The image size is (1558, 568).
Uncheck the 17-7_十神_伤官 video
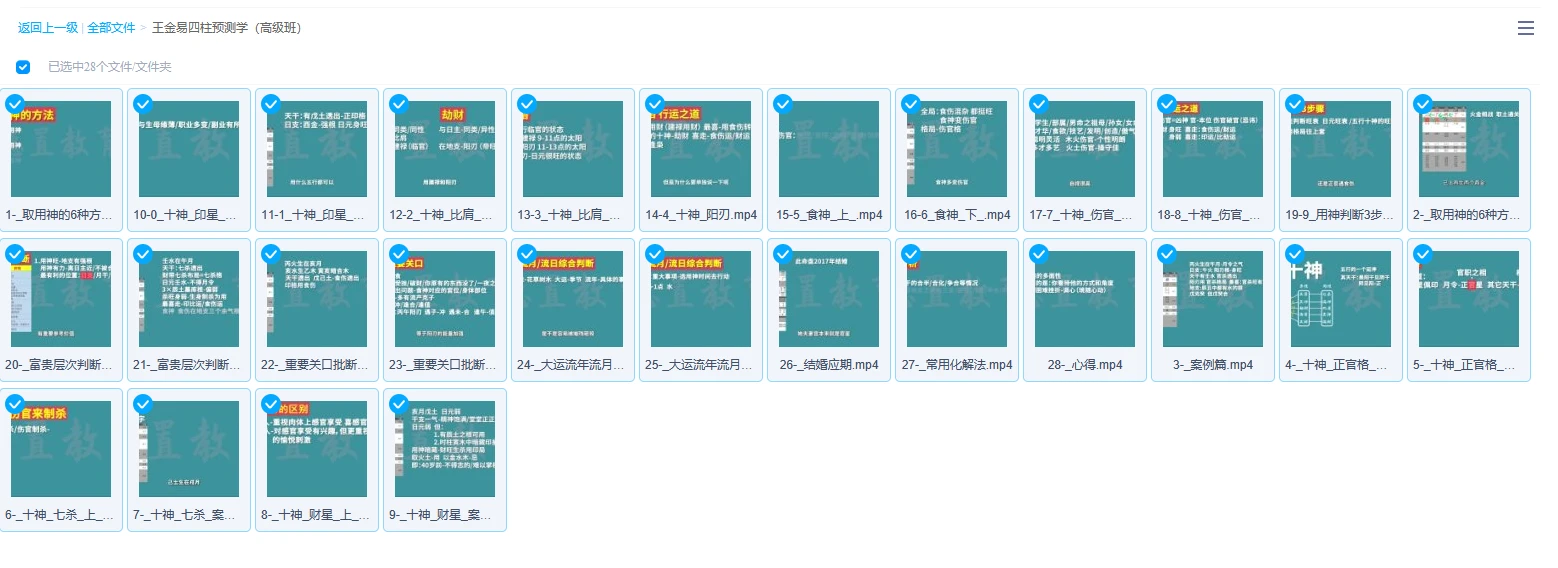(1039, 103)
